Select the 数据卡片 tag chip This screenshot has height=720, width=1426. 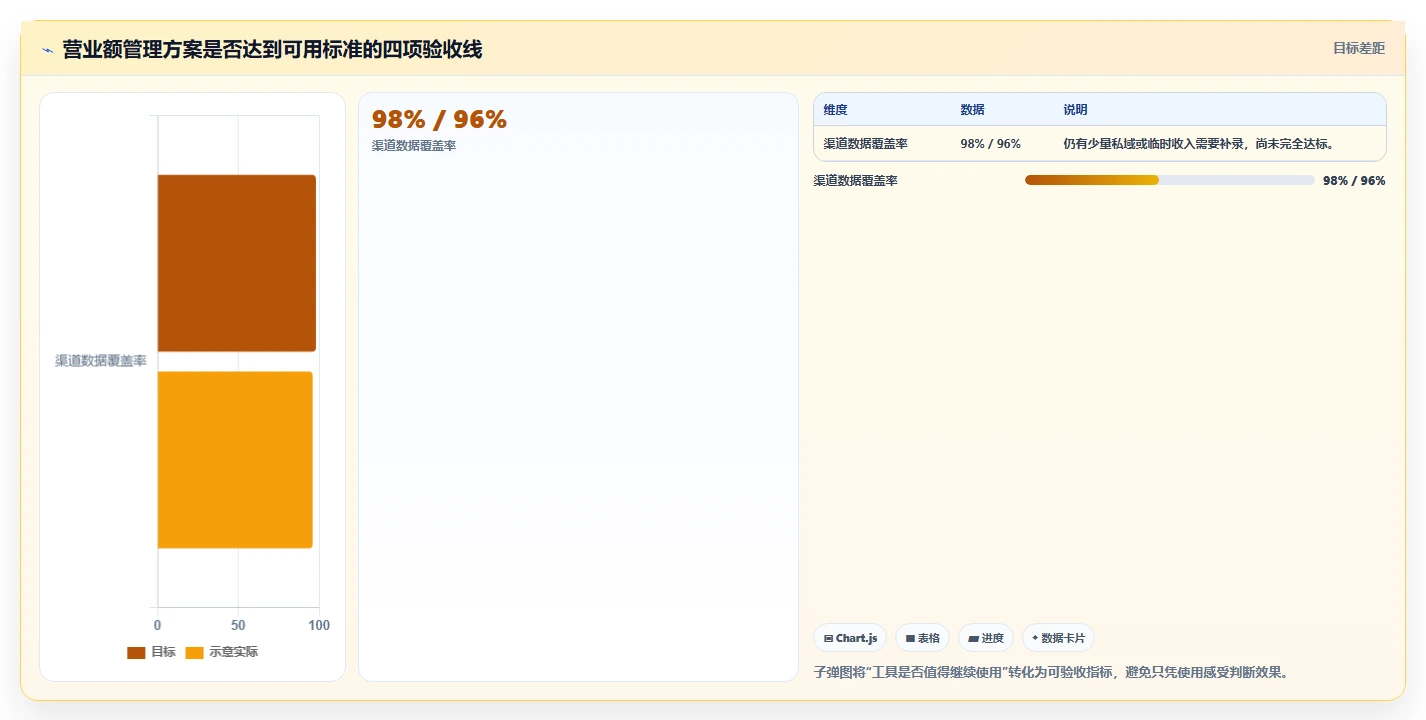[x=1058, y=638]
